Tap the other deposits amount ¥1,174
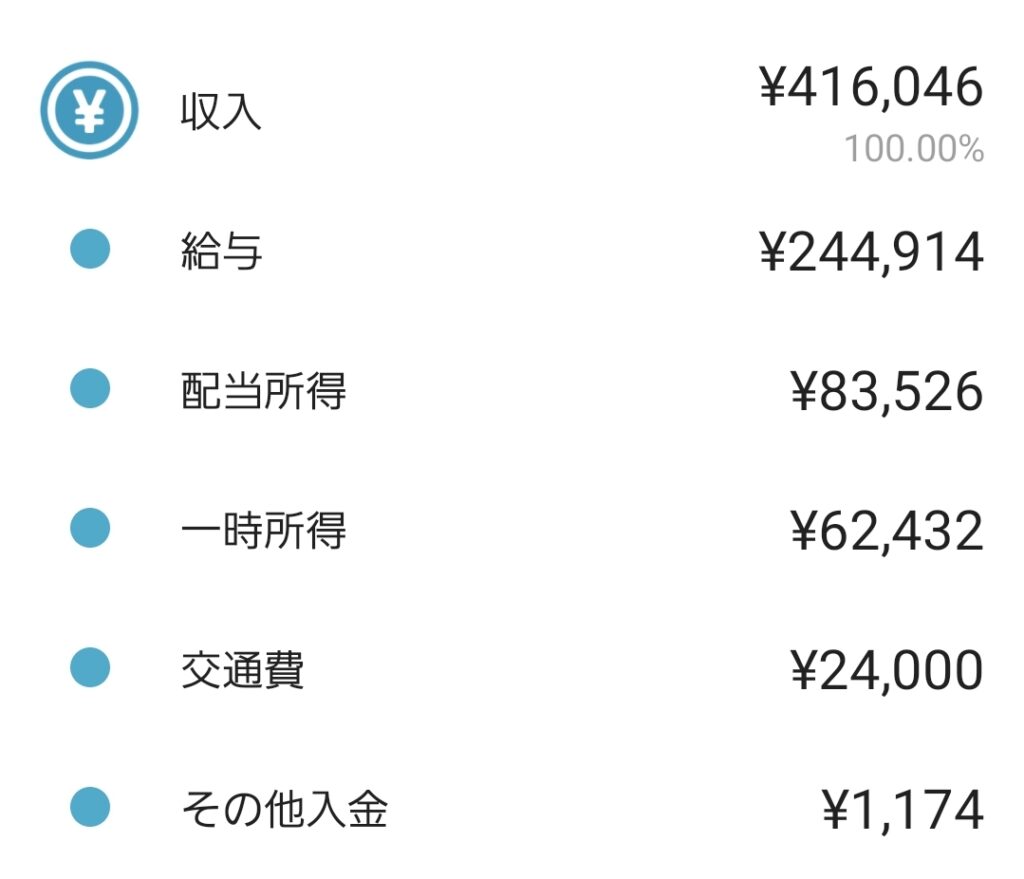This screenshot has height=879, width=1024. point(902,810)
